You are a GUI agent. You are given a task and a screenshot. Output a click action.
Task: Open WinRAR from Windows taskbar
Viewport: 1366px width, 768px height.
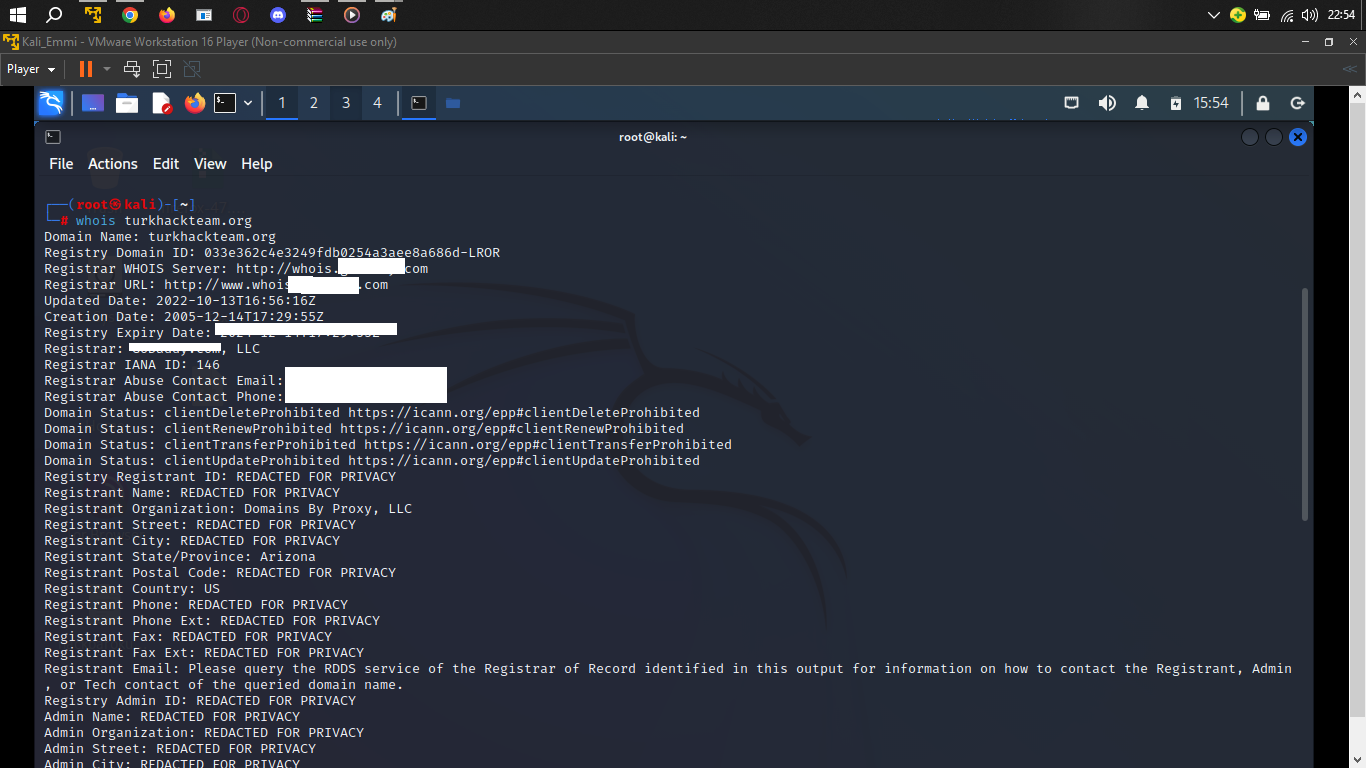click(315, 15)
